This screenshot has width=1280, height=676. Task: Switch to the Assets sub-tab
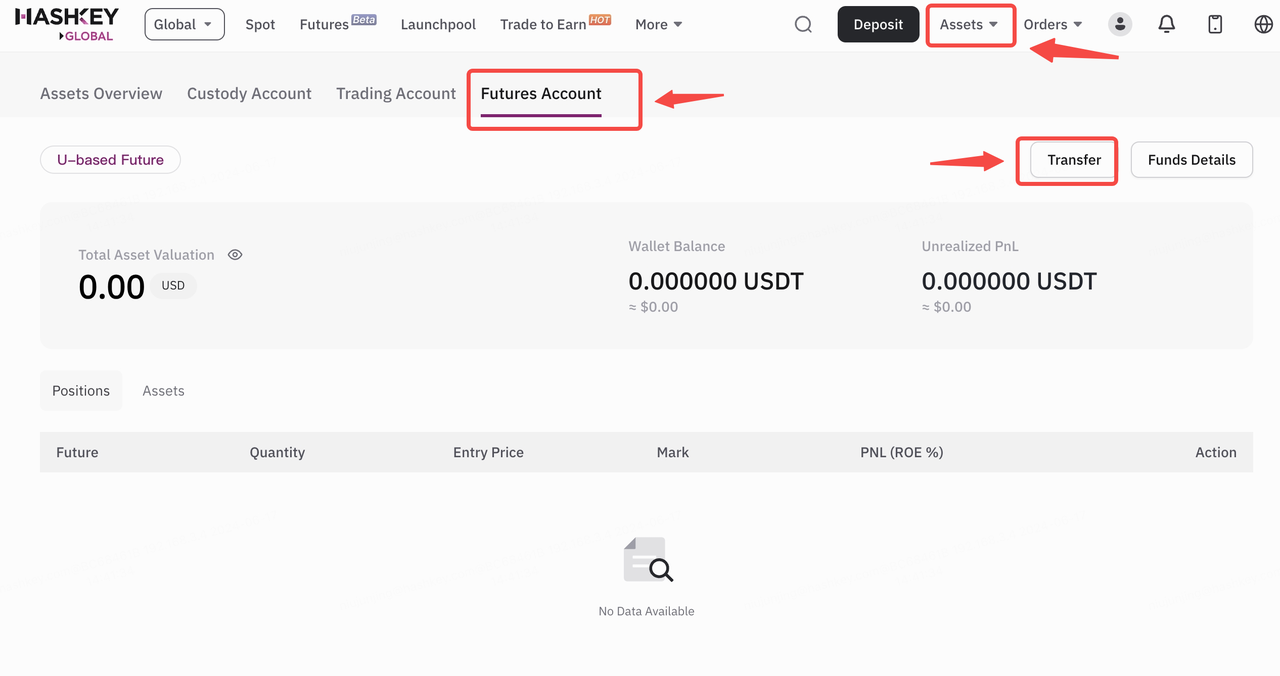pos(163,391)
